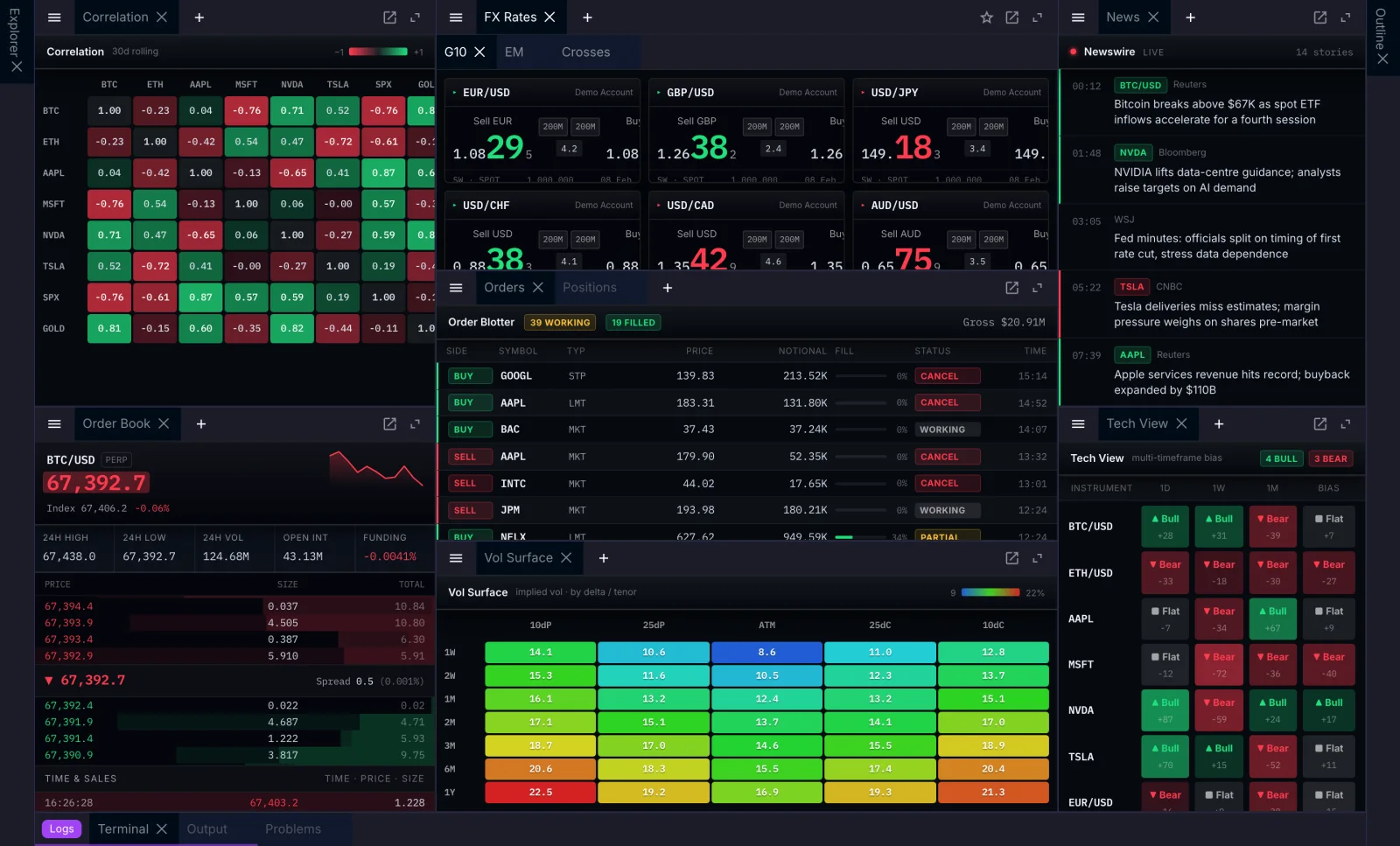Maximize the News panel
The image size is (1400, 846).
tap(1346, 17)
